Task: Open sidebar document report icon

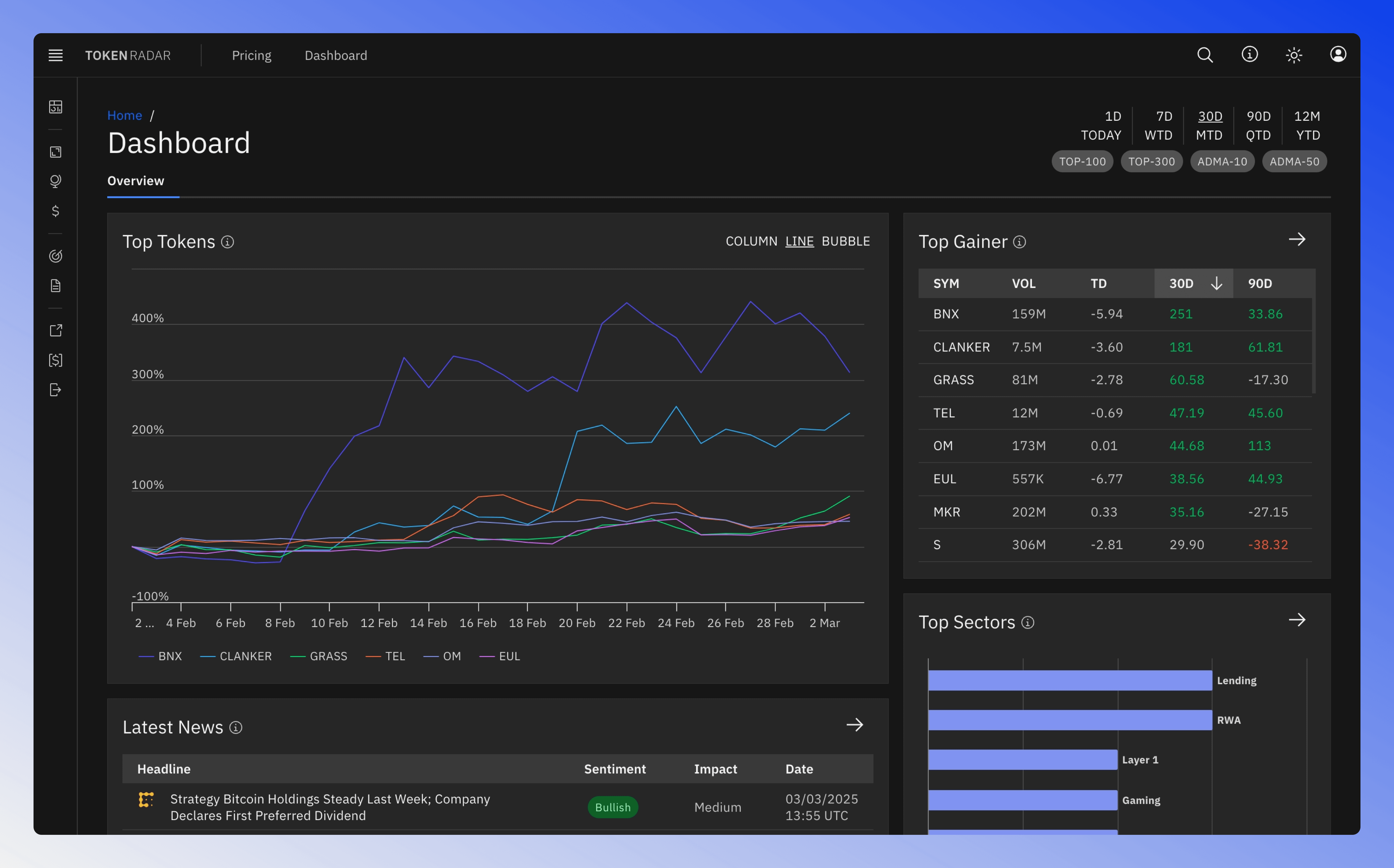Action: click(x=56, y=285)
